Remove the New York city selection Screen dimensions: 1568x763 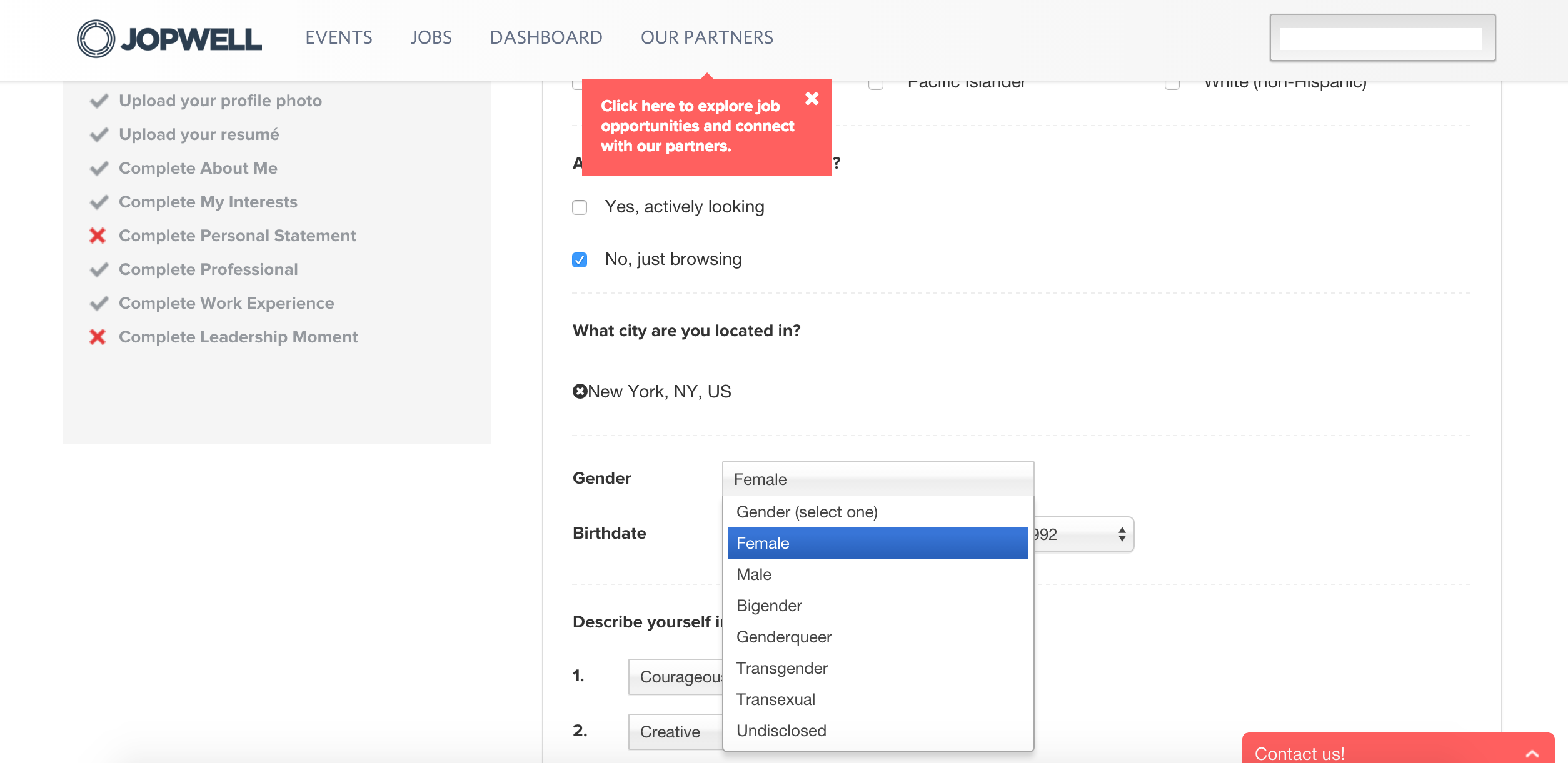[x=580, y=391]
